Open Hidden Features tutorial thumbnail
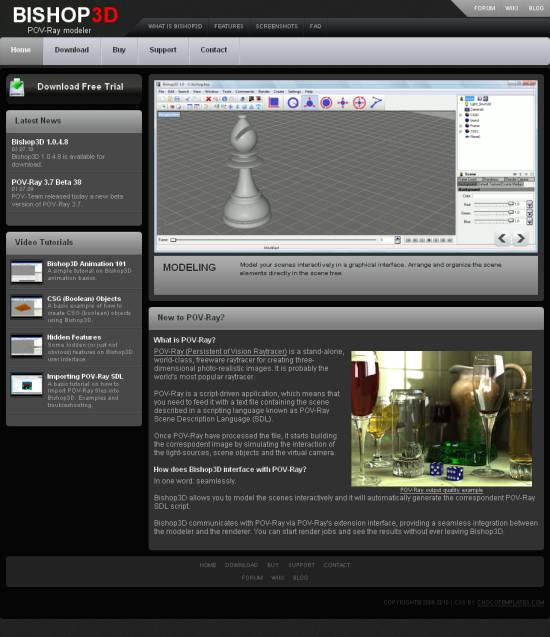The height and width of the screenshot is (637, 550). coord(26,346)
